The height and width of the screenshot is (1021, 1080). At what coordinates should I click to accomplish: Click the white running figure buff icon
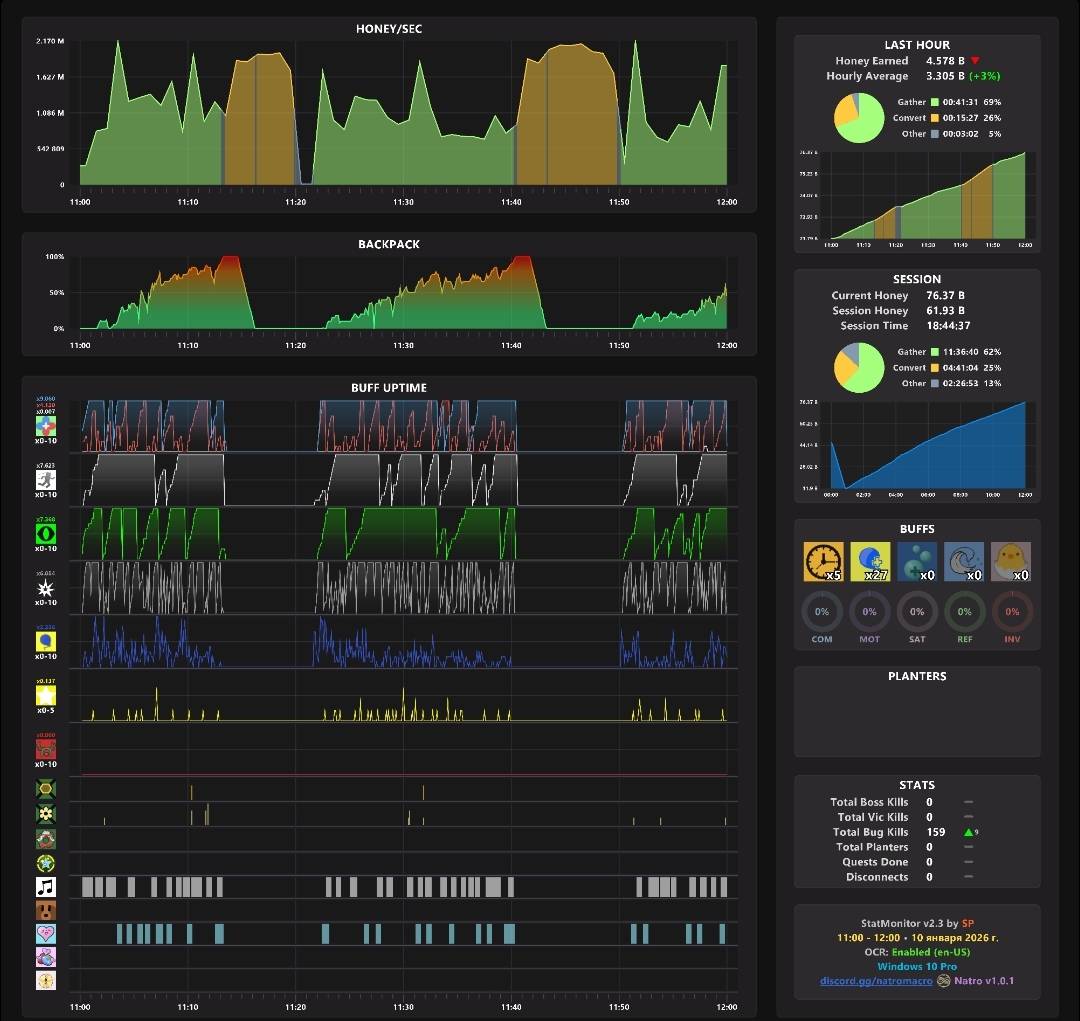45,479
